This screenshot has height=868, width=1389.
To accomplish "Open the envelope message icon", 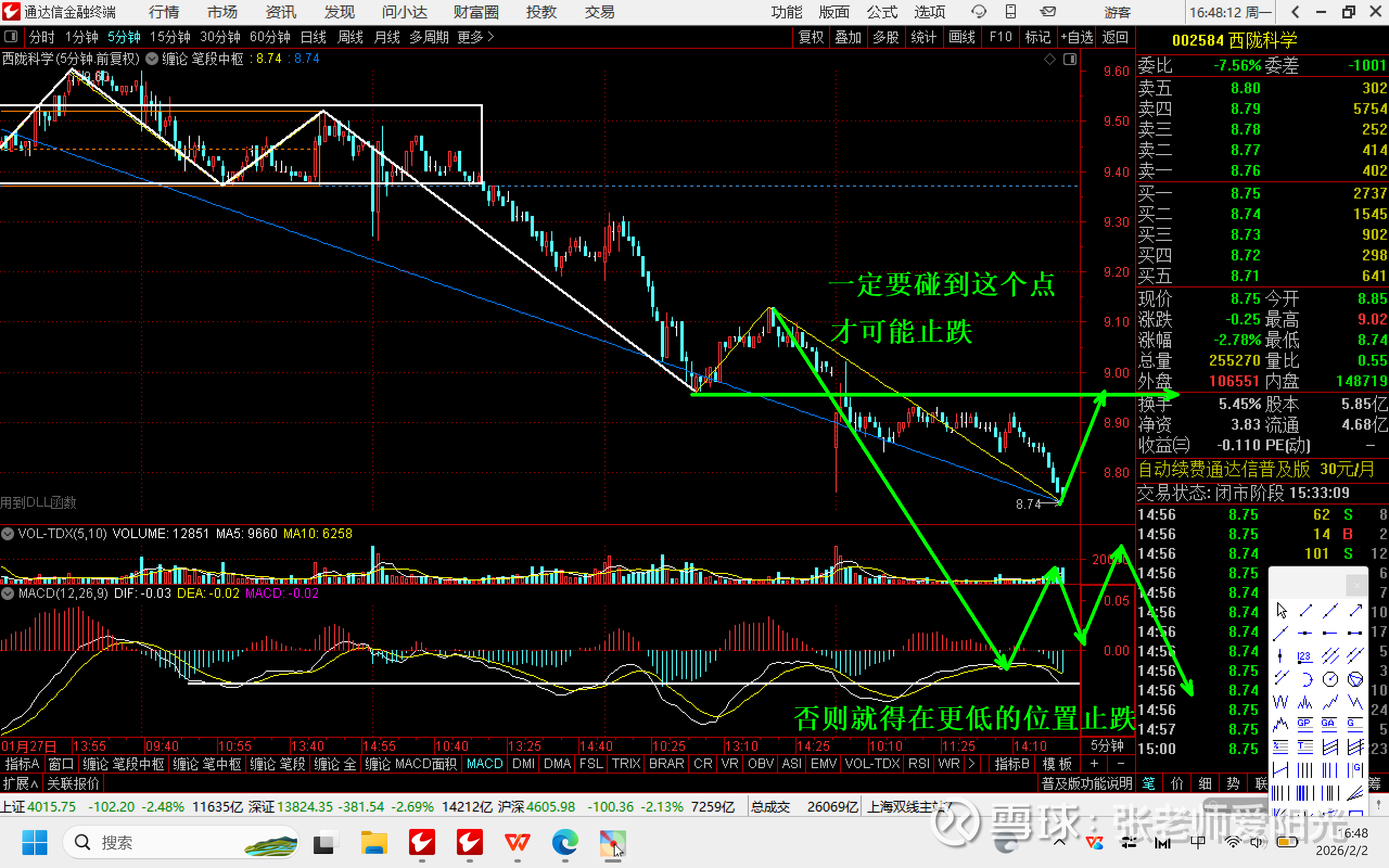I will pyautogui.click(x=1048, y=11).
